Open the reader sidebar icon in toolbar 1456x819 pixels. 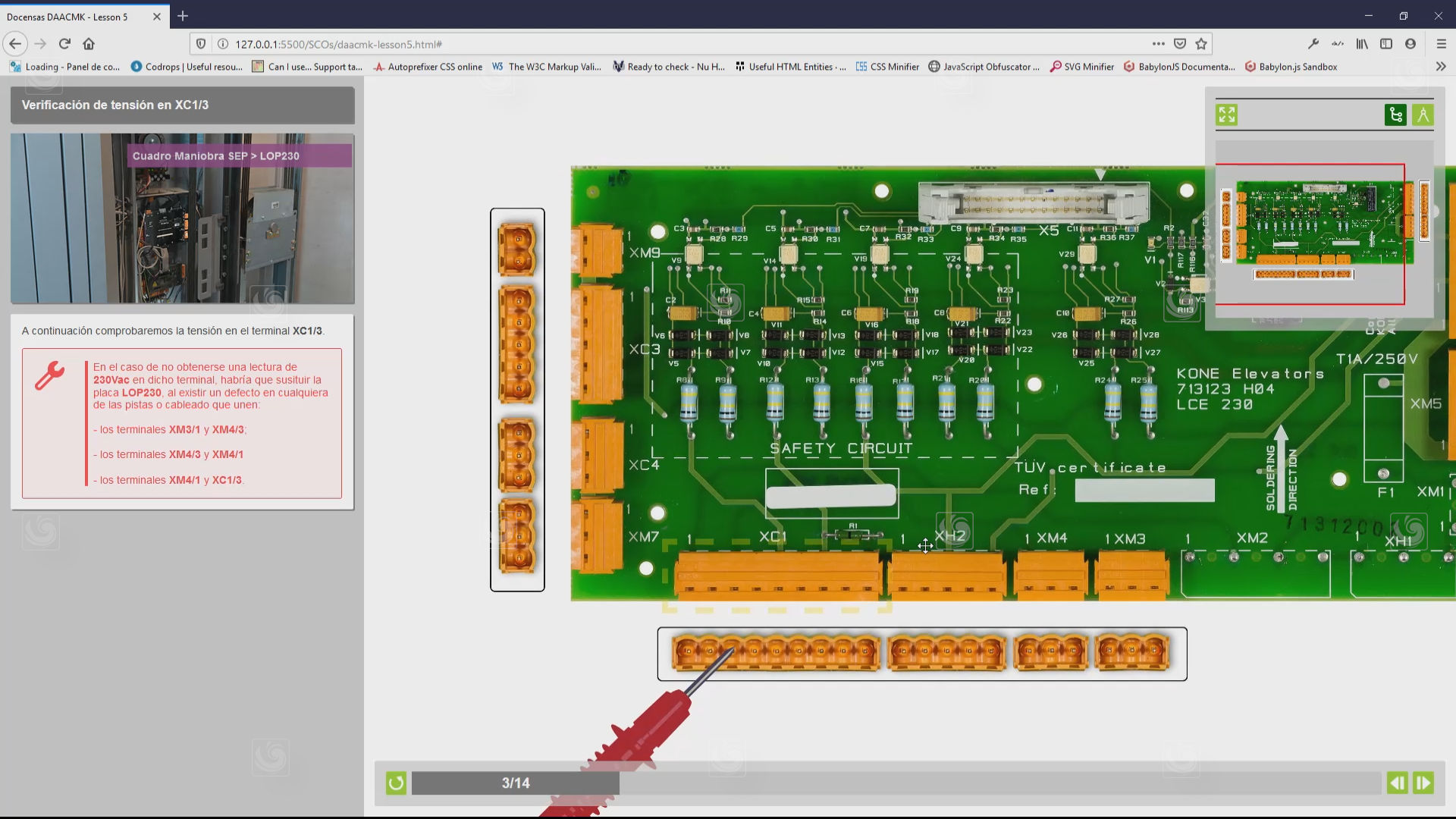1387,44
